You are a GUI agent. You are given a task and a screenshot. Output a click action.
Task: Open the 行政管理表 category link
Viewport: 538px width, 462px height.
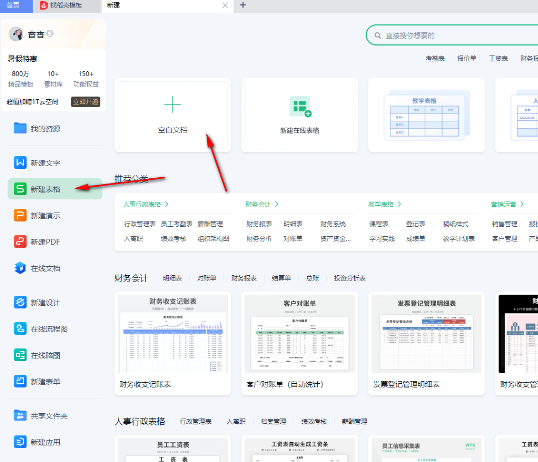[x=140, y=224]
